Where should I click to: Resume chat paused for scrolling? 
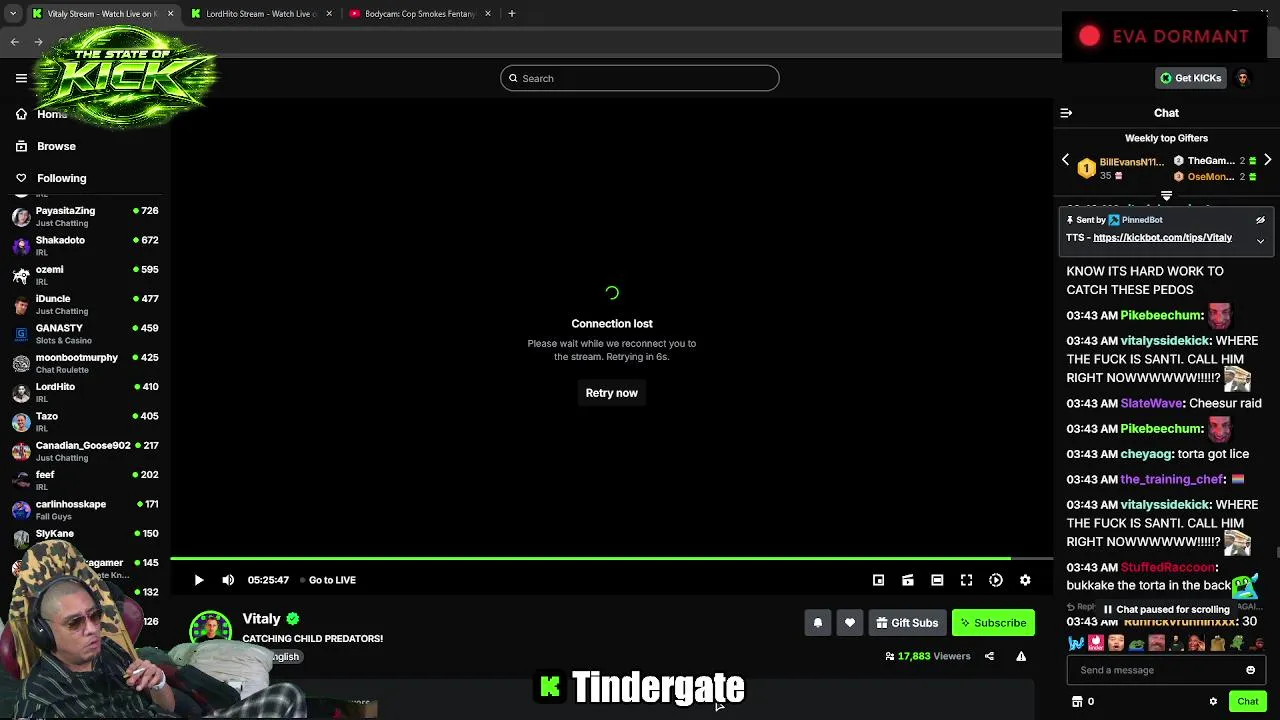tap(1167, 609)
